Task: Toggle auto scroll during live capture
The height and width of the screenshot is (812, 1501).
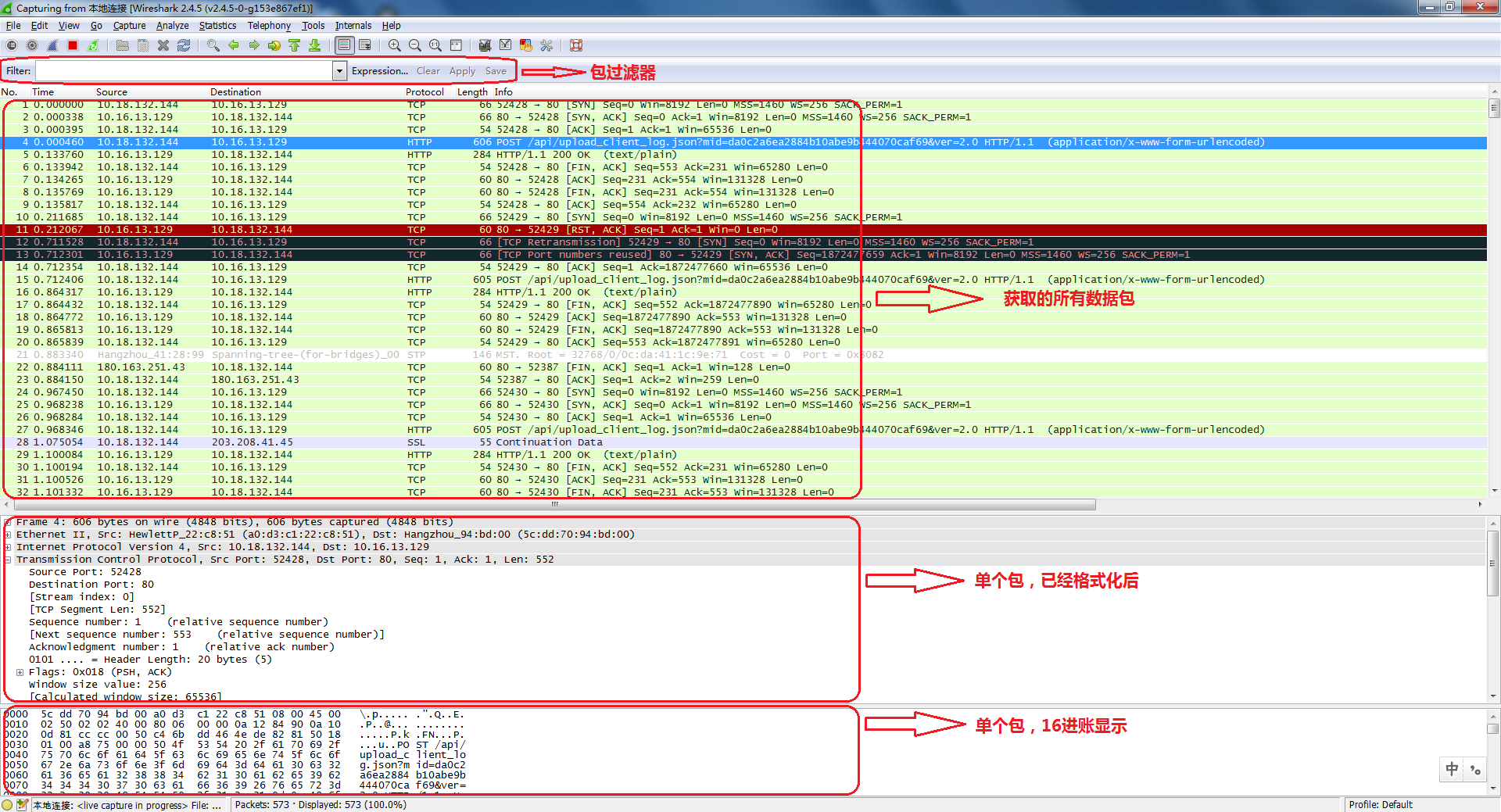Action: (364, 45)
